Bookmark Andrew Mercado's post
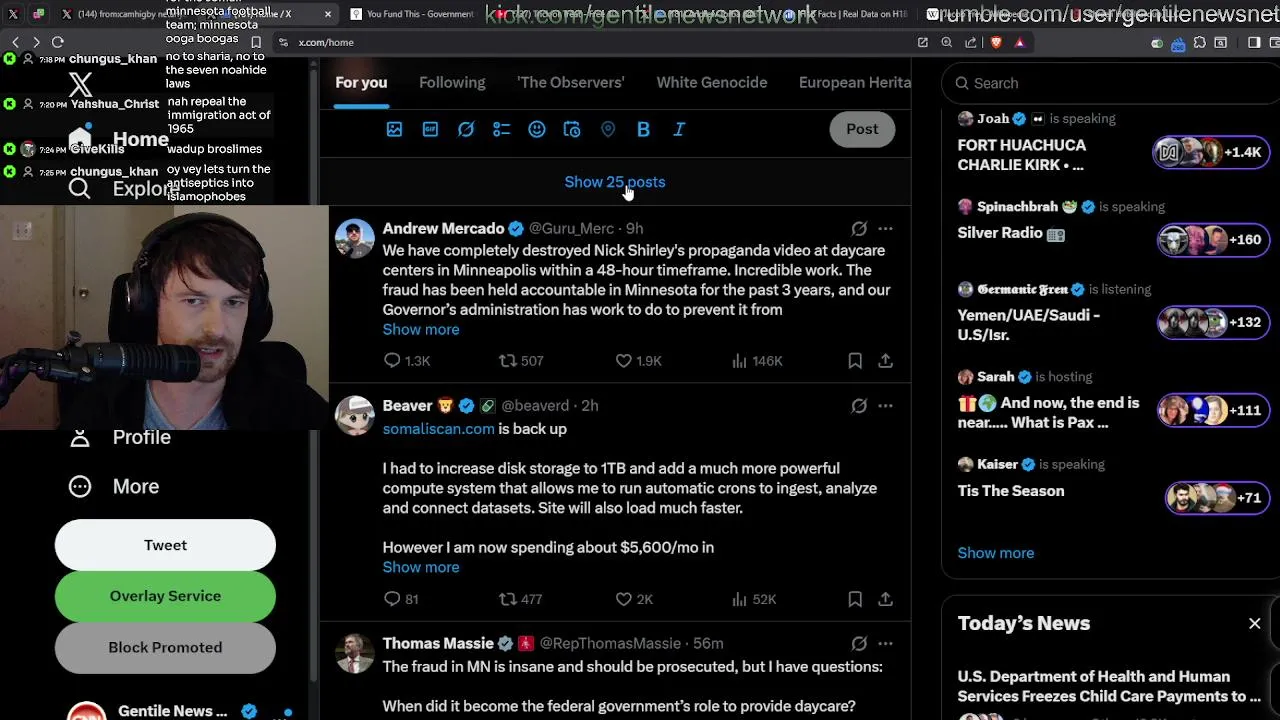 855,361
